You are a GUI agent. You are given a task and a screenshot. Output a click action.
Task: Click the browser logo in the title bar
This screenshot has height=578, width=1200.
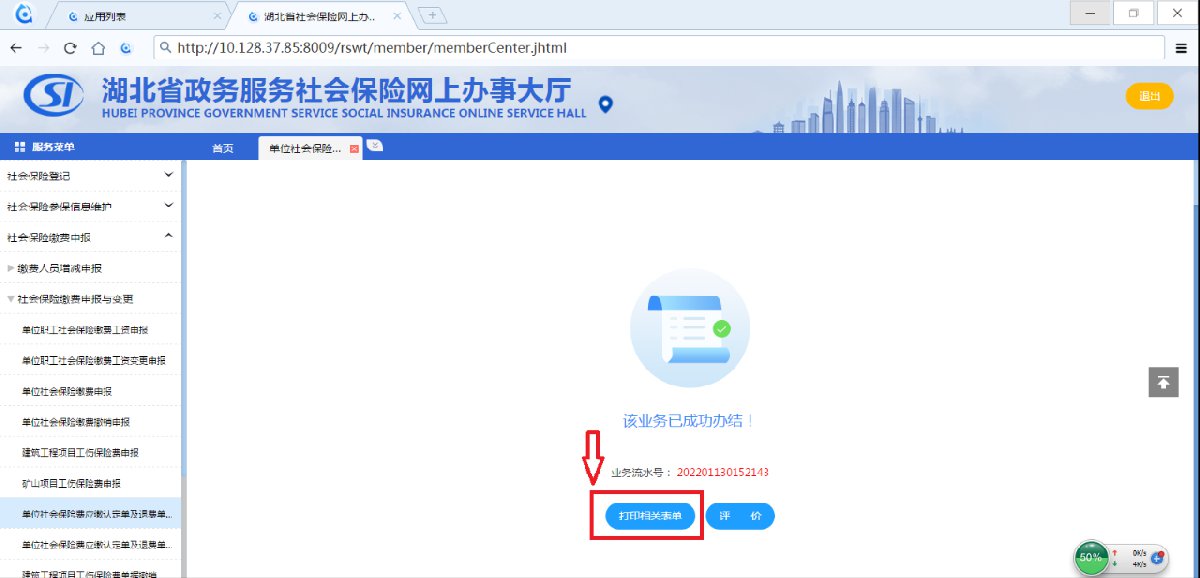click(x=24, y=14)
